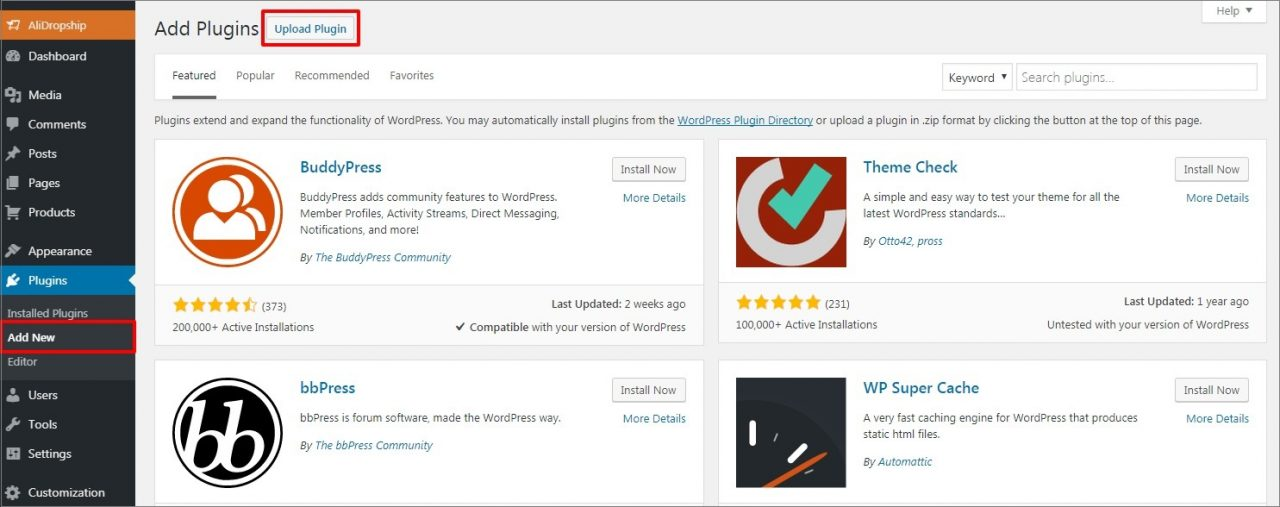Switch to the Popular tab

coord(255,76)
